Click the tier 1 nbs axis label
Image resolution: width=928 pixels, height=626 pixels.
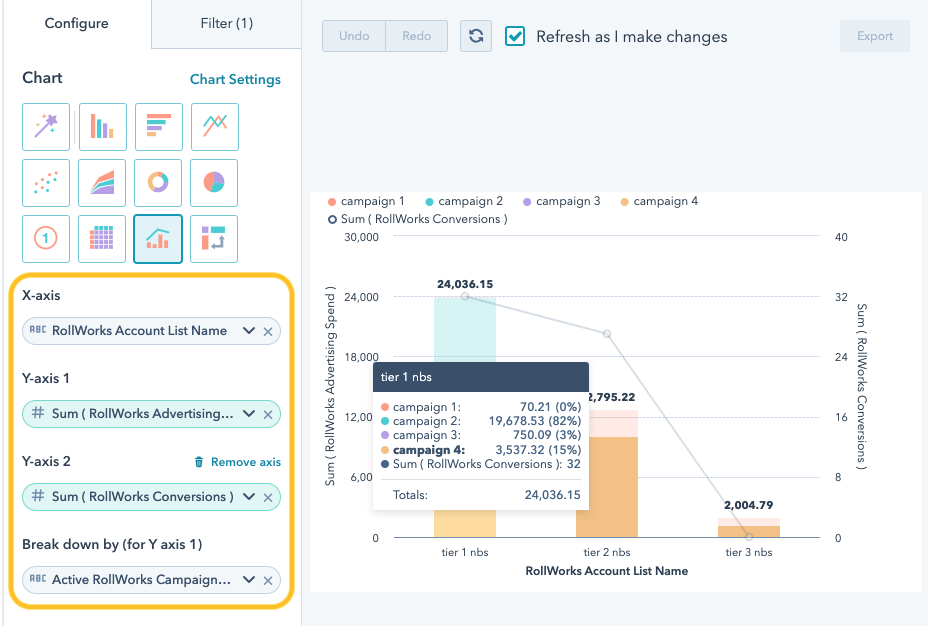tap(465, 553)
